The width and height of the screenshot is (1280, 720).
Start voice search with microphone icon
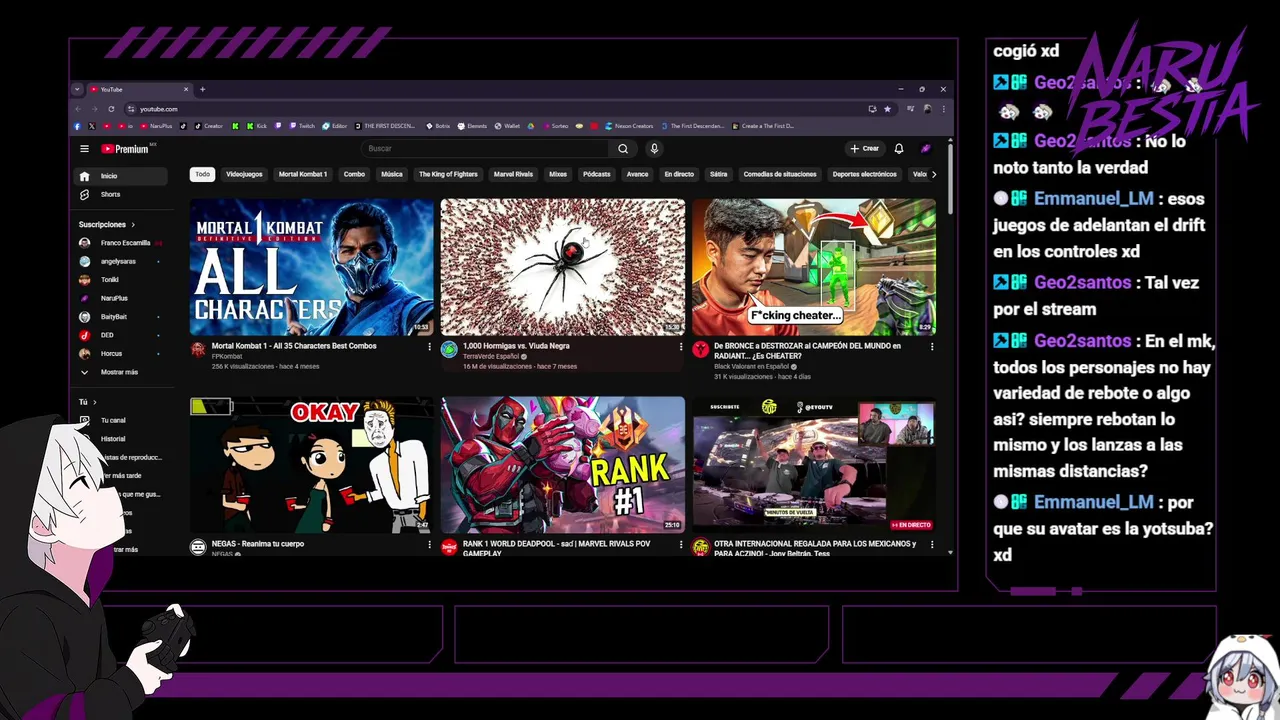pos(654,149)
